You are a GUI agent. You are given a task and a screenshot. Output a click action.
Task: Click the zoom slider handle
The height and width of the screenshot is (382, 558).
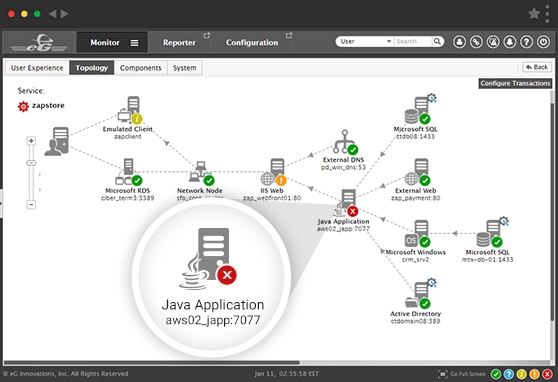click(x=31, y=163)
